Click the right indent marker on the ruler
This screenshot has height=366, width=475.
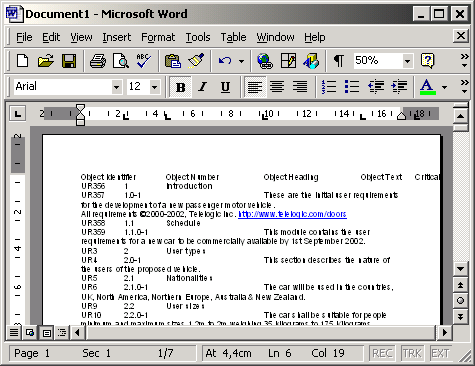click(x=401, y=116)
